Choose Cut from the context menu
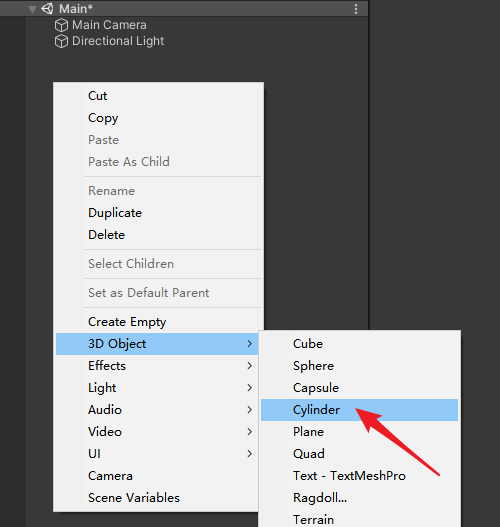 (158, 96)
